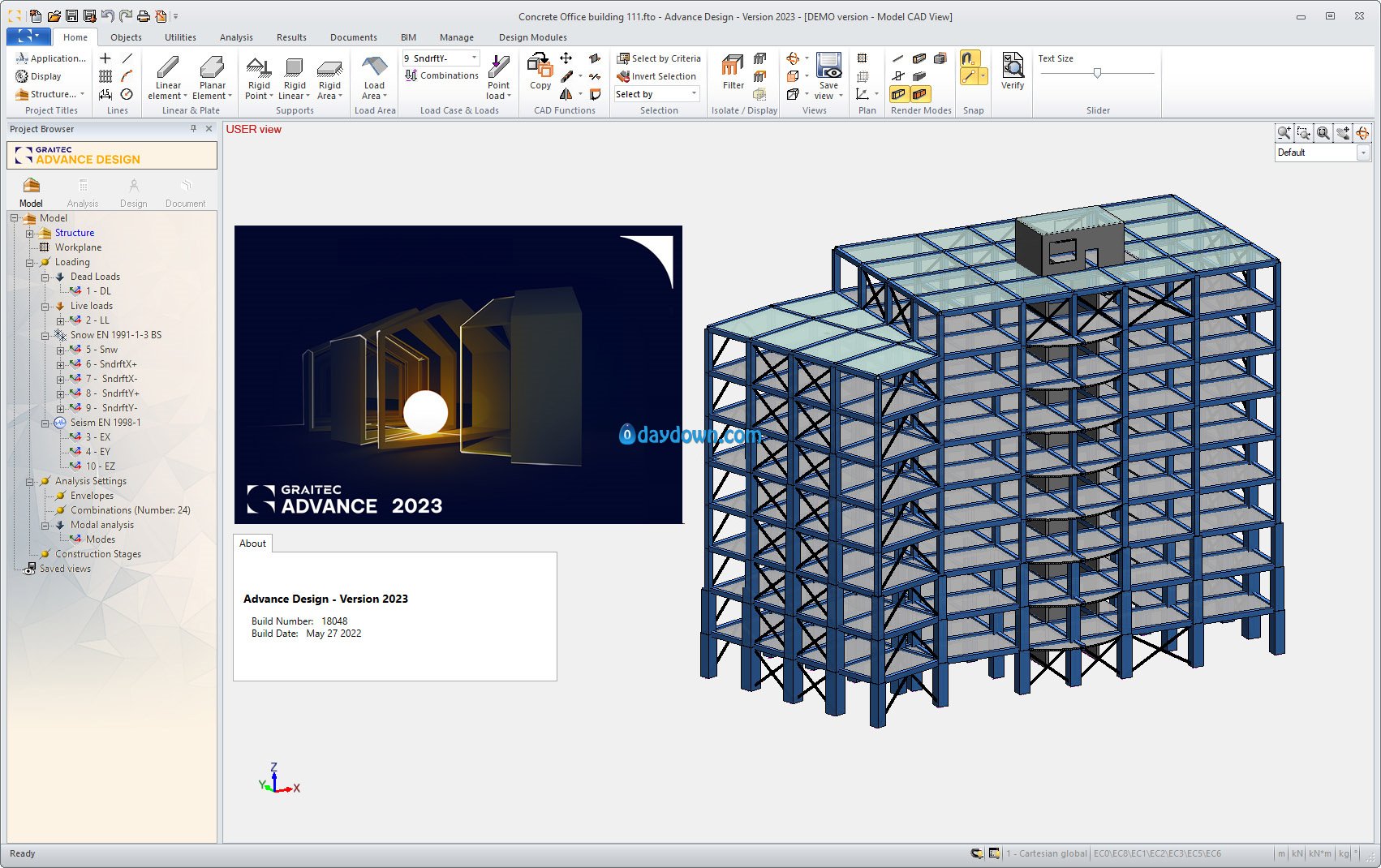Image resolution: width=1381 pixels, height=868 pixels.
Task: Select Combinations (Number: 24) in tree
Action: click(x=131, y=510)
